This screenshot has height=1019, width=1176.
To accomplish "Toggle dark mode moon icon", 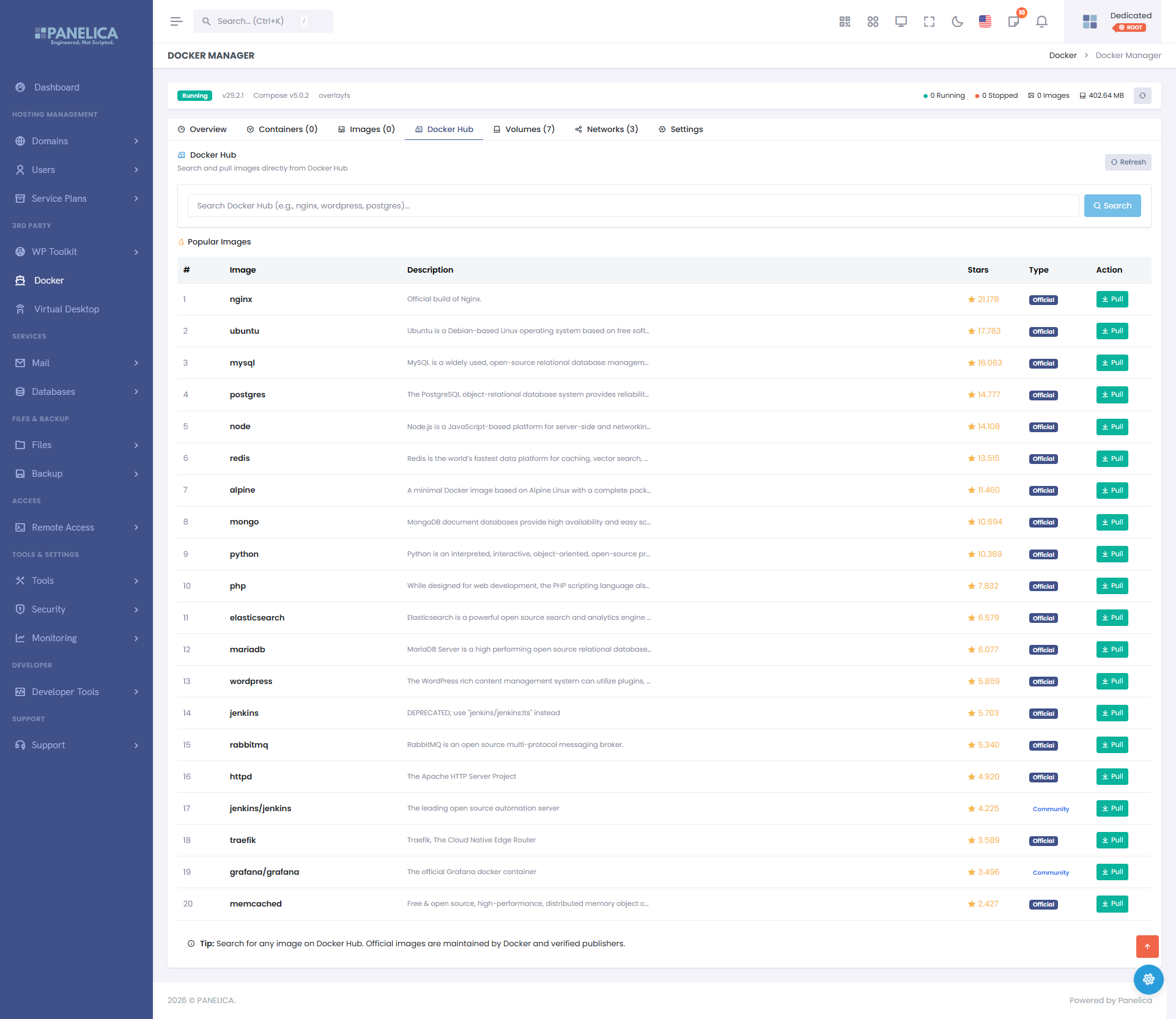I will (957, 21).
